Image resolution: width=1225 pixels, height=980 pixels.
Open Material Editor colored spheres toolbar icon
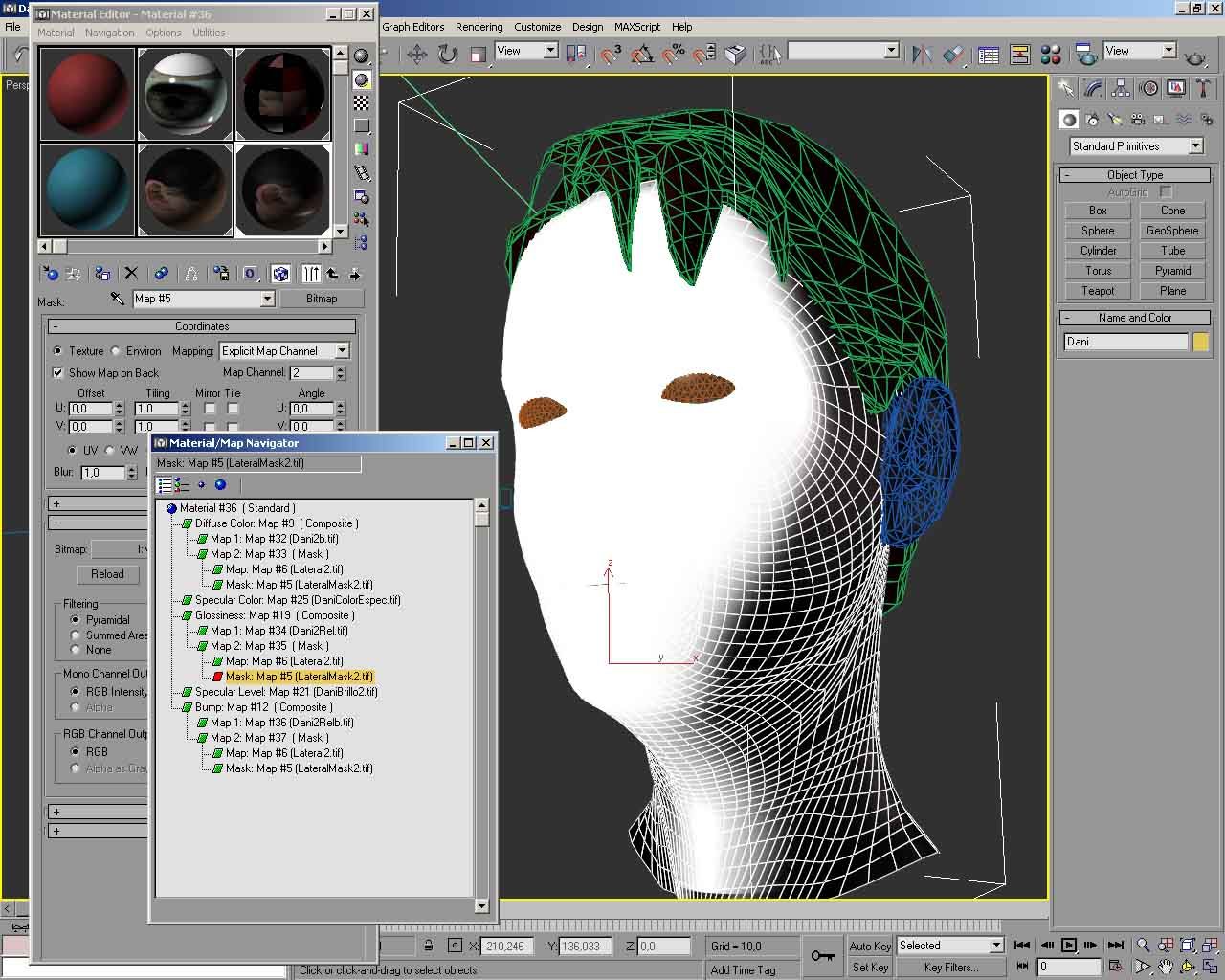(x=1051, y=55)
